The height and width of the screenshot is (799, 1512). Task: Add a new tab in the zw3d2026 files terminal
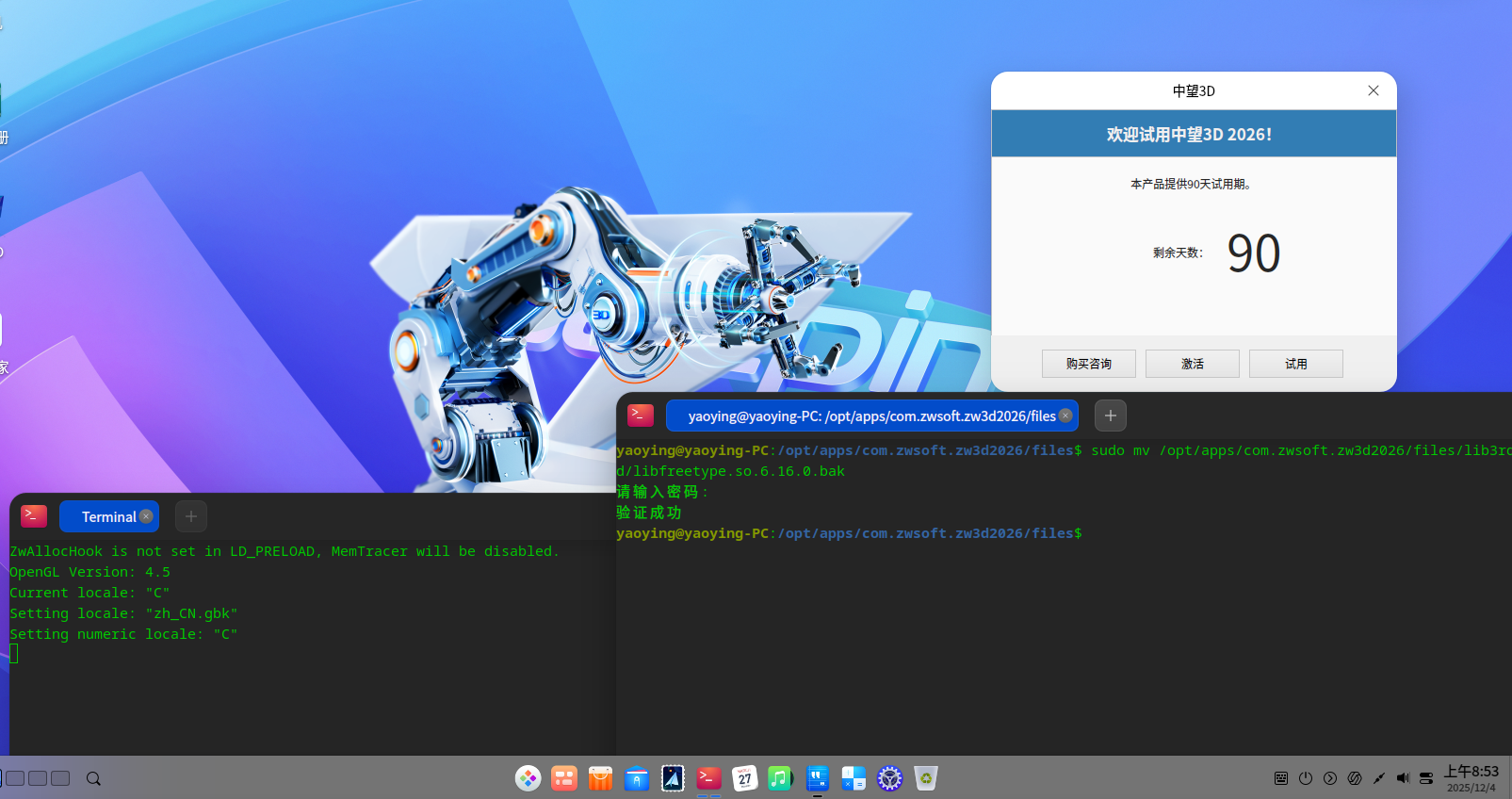coord(1111,416)
